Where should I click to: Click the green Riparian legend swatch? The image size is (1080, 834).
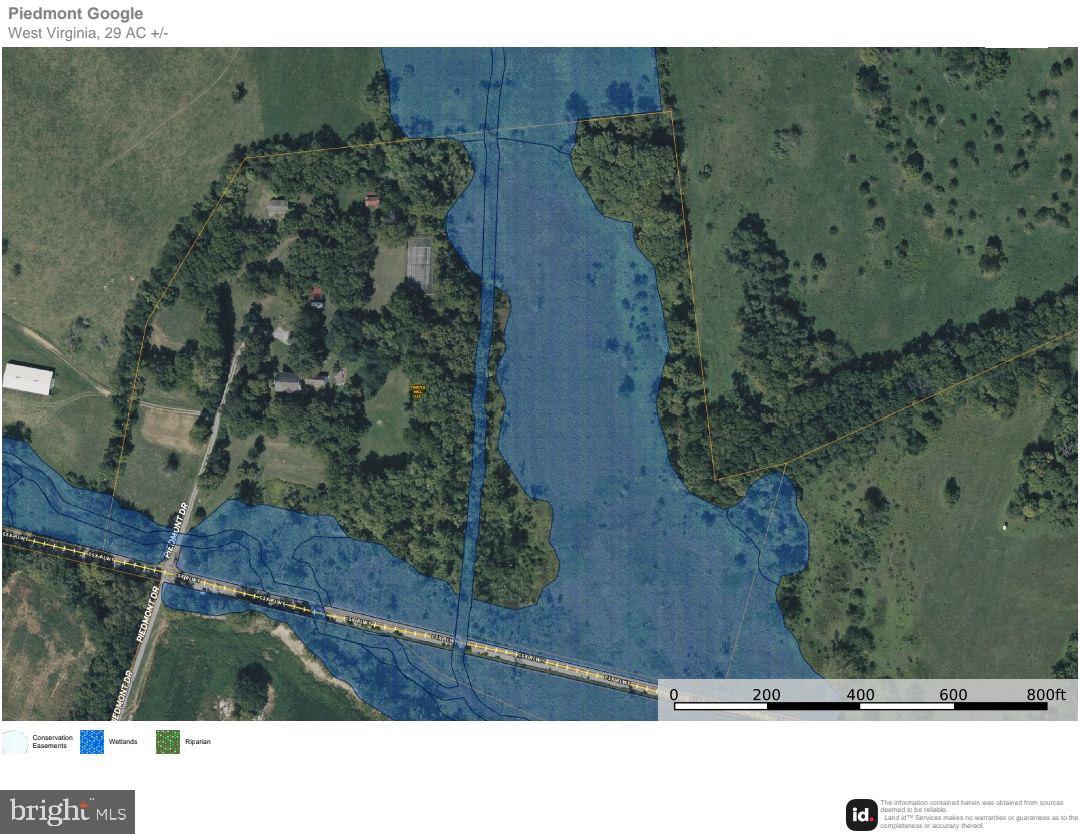coord(168,742)
